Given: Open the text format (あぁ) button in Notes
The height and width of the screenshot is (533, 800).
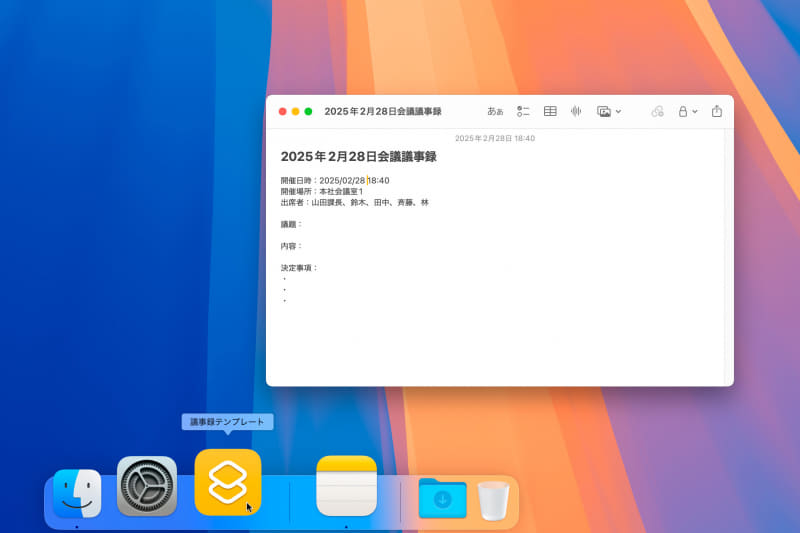Looking at the screenshot, I should click(495, 111).
